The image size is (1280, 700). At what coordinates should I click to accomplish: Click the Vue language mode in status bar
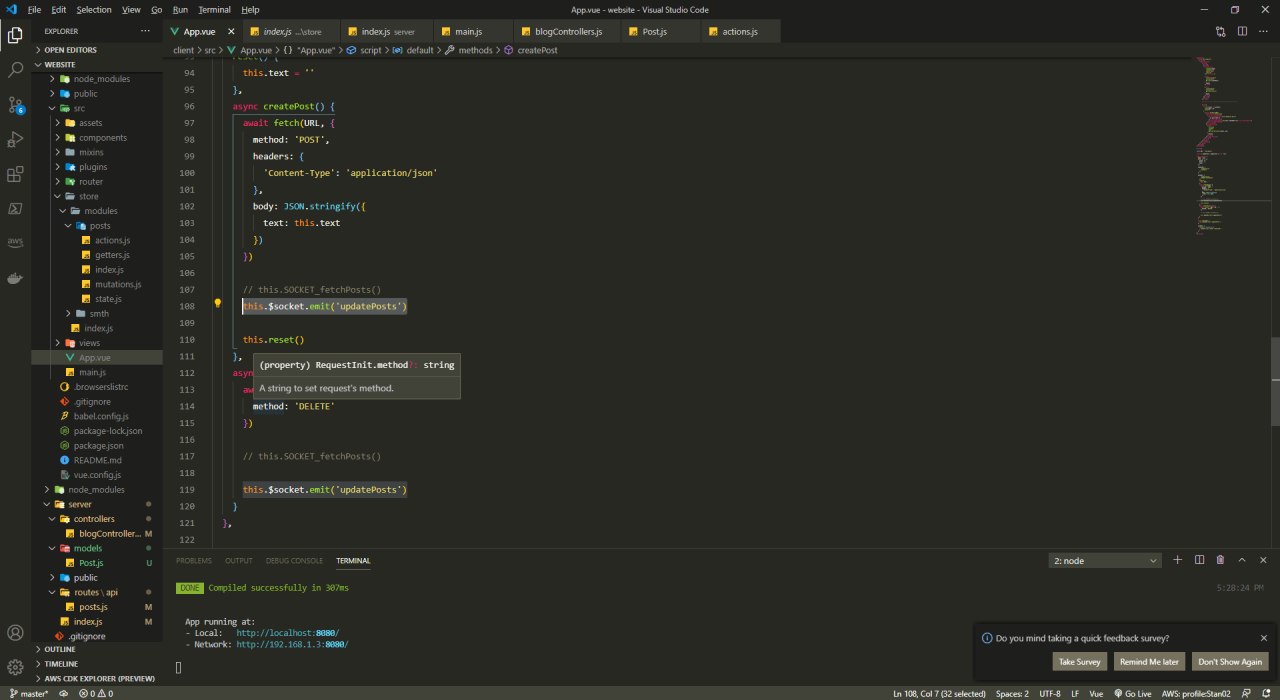[x=1096, y=693]
